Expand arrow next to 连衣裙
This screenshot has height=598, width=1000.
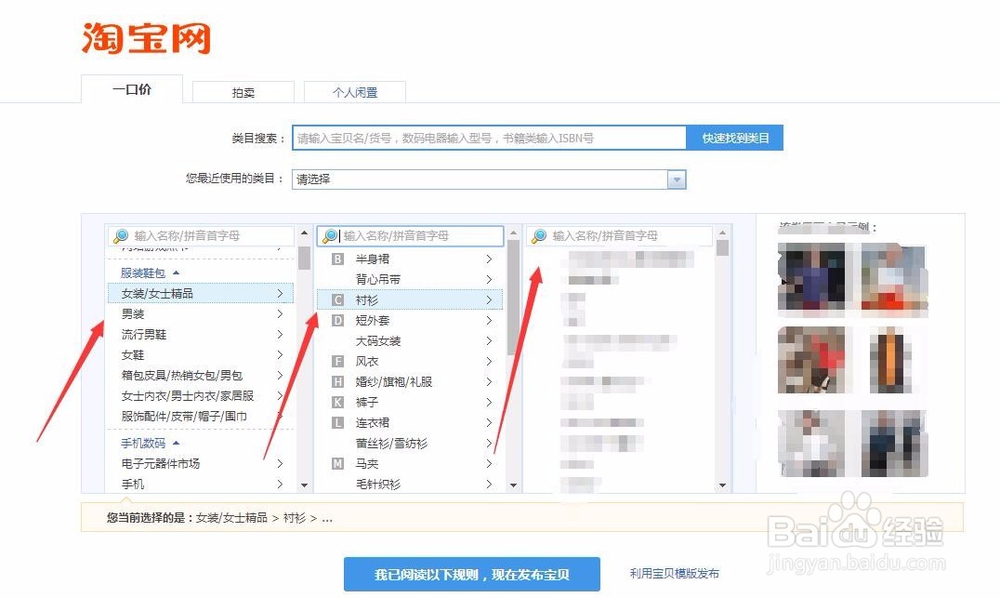coord(489,422)
